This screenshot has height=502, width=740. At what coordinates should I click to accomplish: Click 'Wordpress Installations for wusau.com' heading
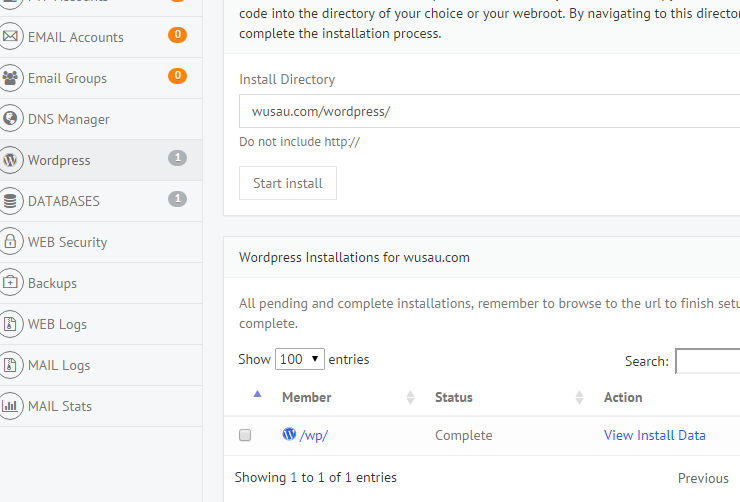click(354, 257)
